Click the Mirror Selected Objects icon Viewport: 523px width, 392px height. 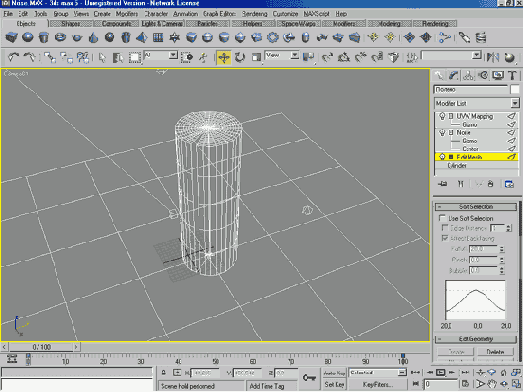pos(493,57)
